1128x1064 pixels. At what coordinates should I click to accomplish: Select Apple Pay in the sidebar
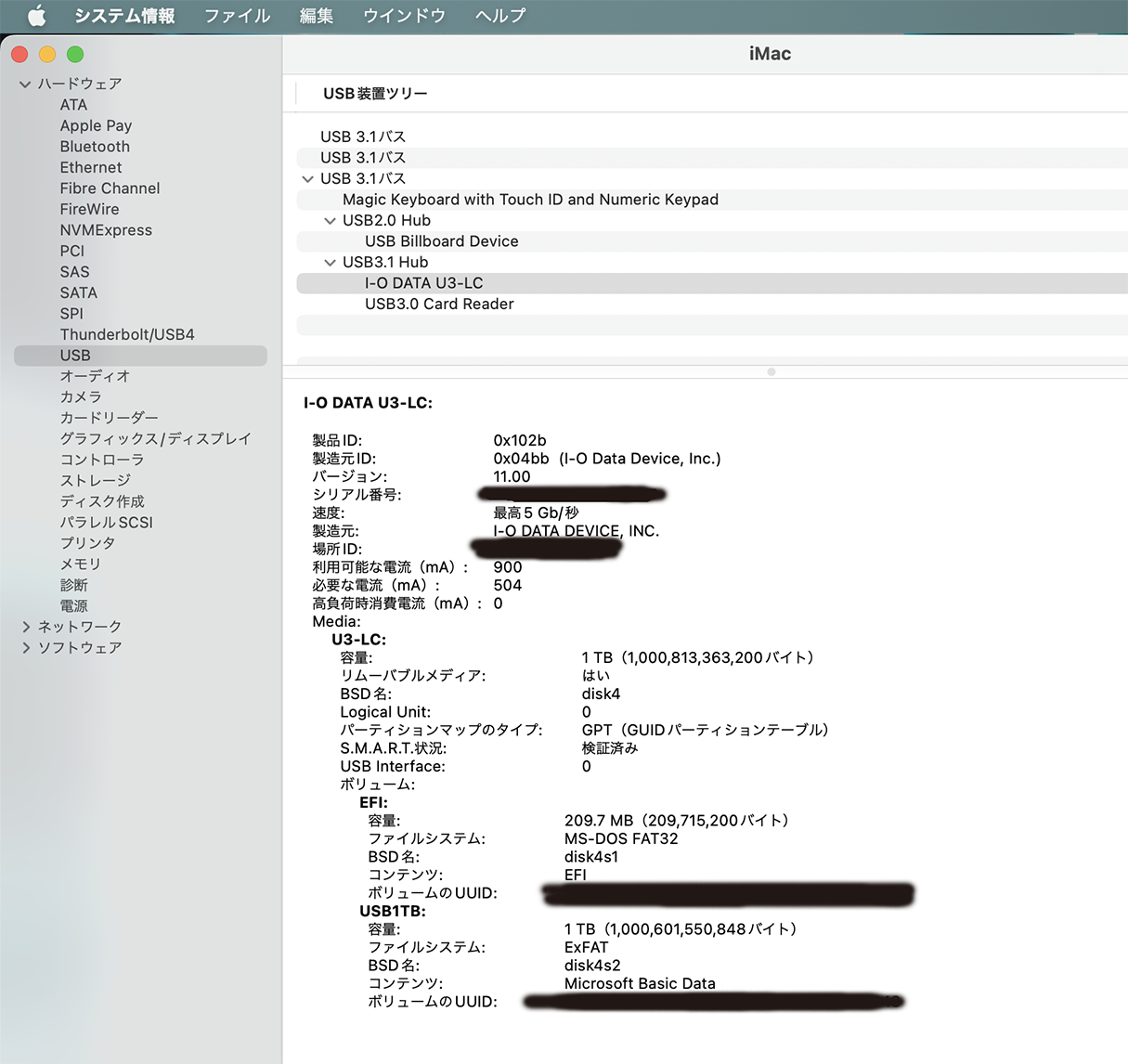[96, 125]
